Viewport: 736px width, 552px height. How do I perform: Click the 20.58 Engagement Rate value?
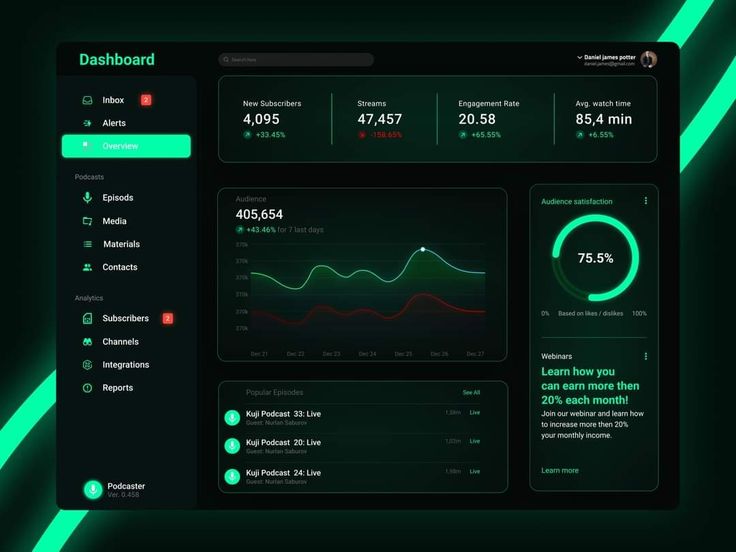pyautogui.click(x=477, y=119)
